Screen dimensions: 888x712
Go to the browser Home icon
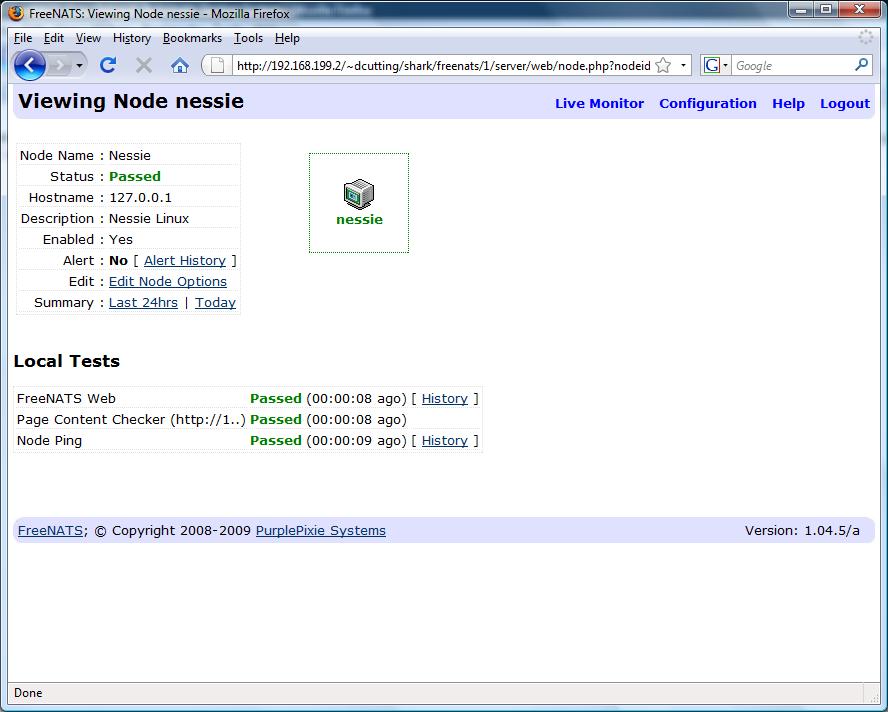[x=180, y=65]
